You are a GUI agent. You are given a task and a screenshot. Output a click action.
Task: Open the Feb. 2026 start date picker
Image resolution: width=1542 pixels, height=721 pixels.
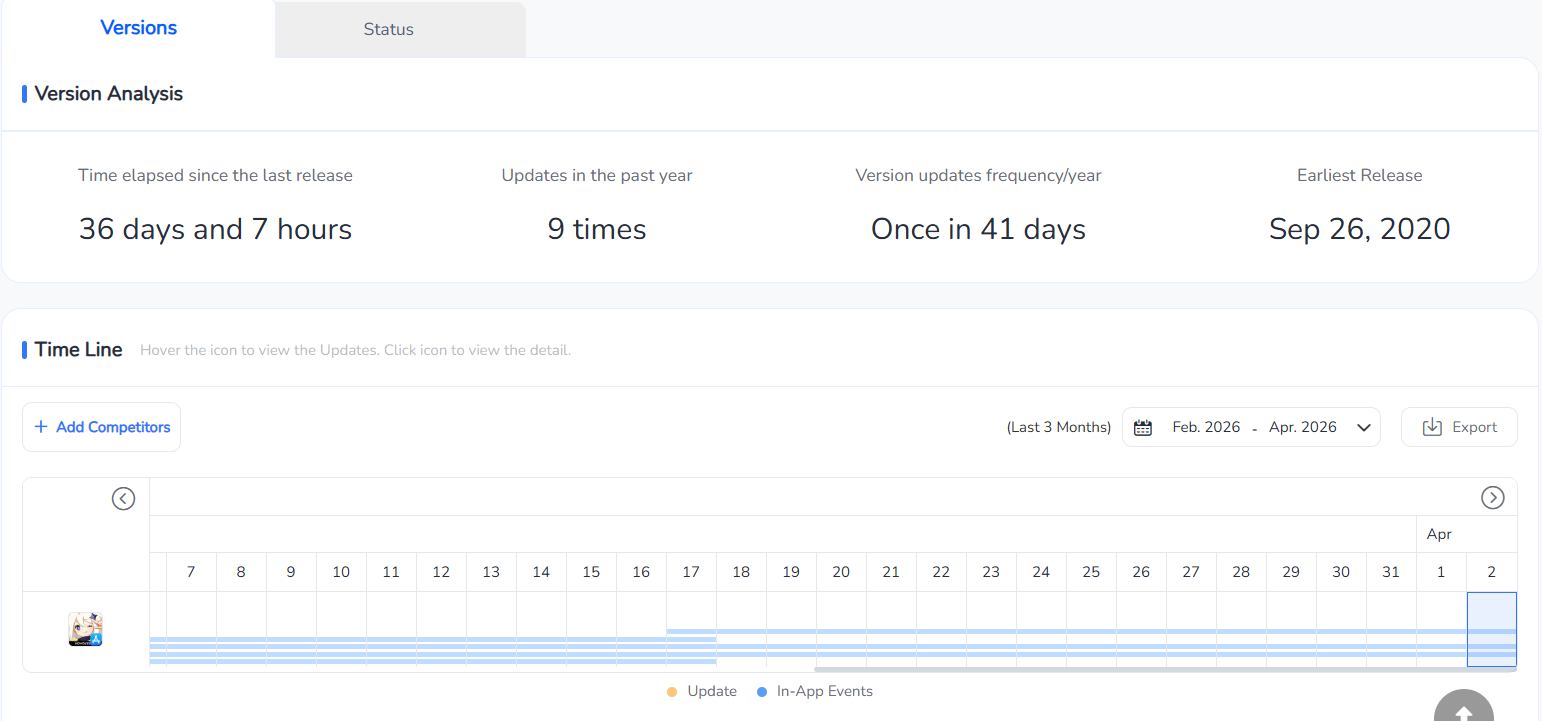point(1206,428)
